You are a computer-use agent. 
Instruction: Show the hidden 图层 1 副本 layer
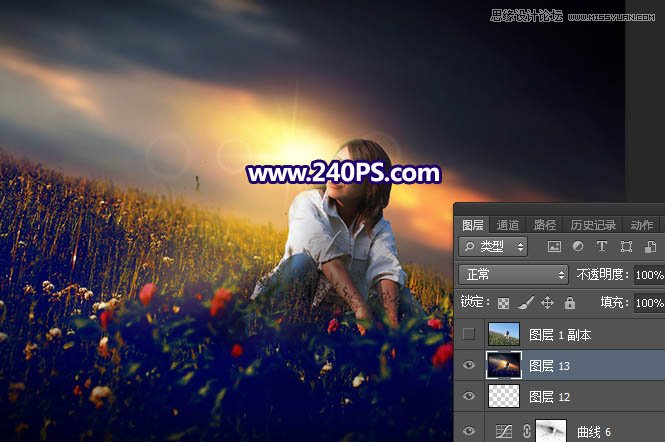(x=469, y=335)
